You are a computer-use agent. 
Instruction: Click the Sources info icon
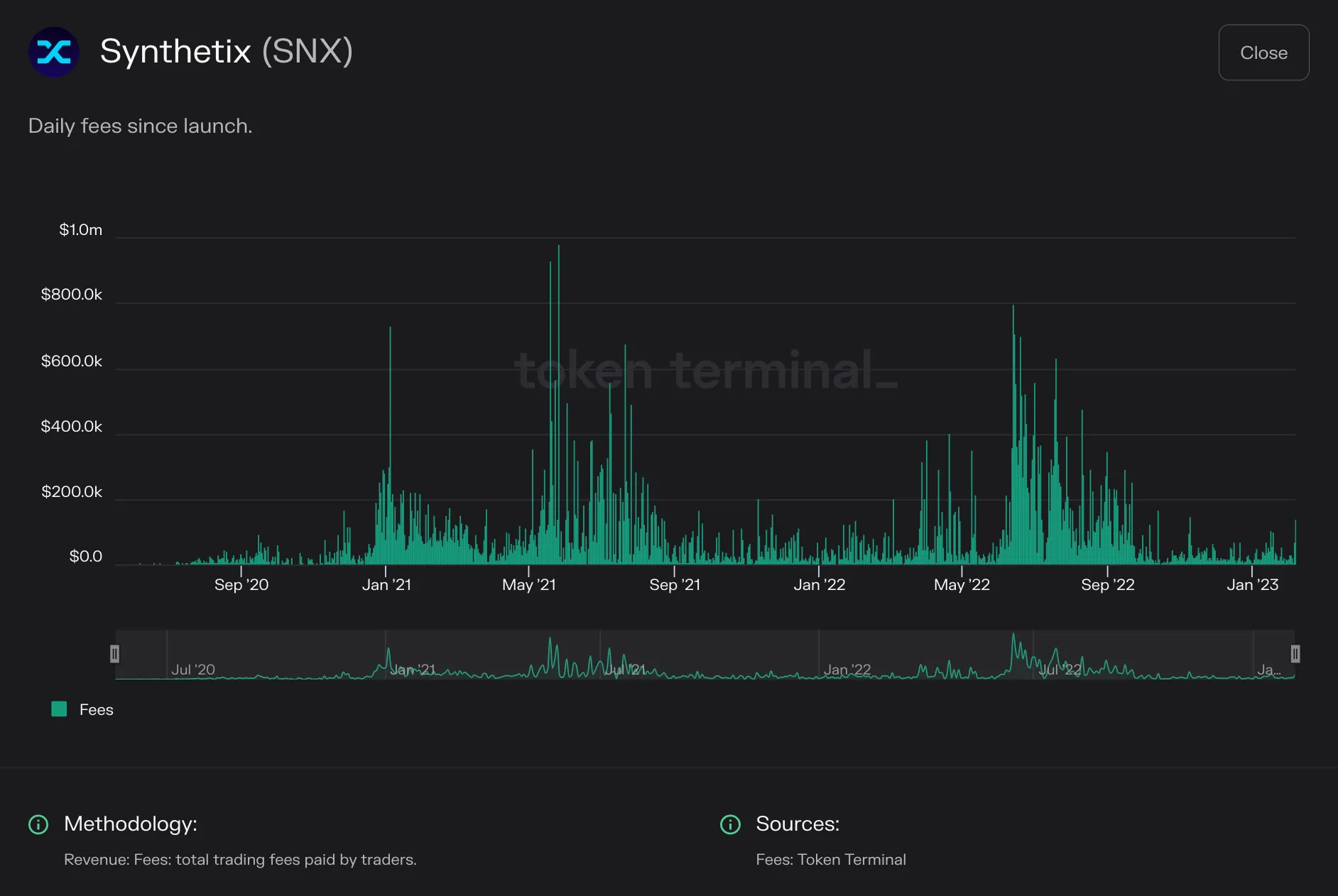coord(730,824)
